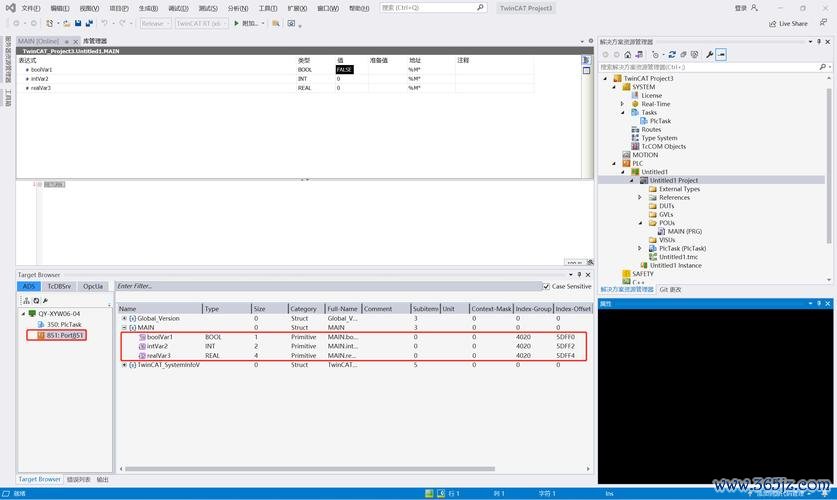The height and width of the screenshot is (500, 837).
Task: Click the new project toolbar icon
Action: (50, 23)
